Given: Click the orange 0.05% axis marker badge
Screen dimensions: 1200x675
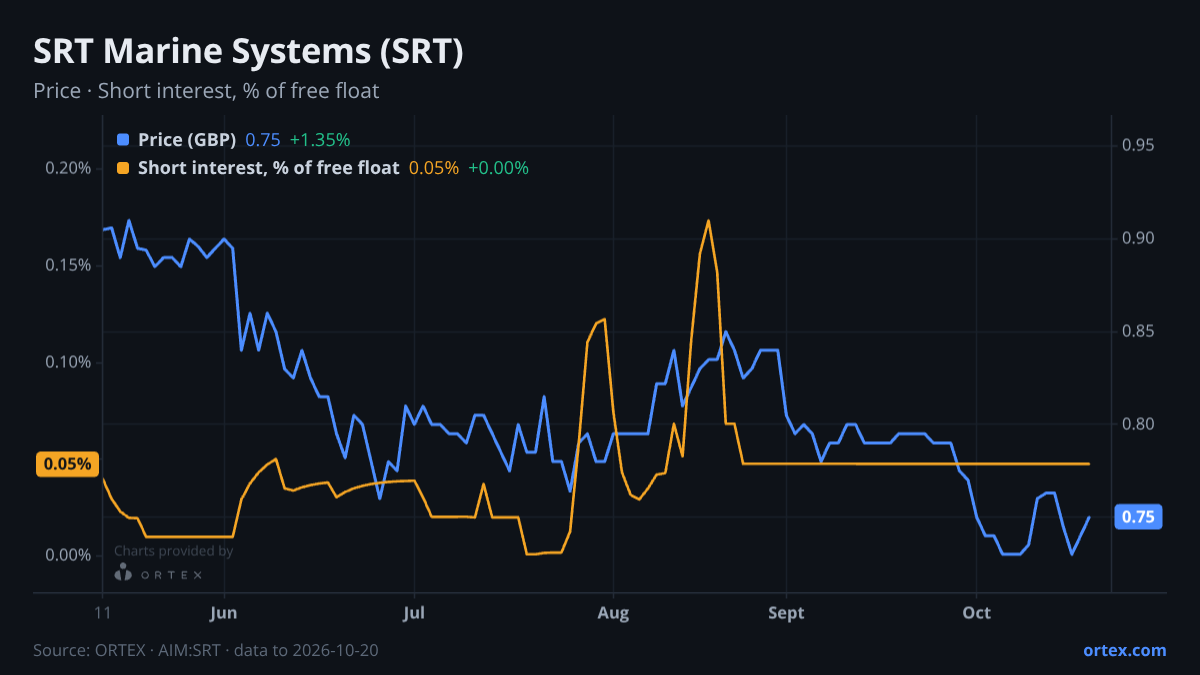Looking at the screenshot, I should click(x=67, y=464).
